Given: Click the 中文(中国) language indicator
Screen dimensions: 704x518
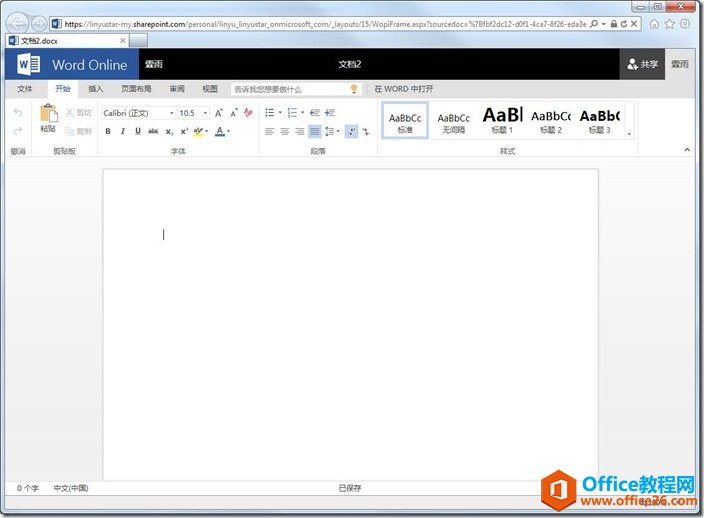Looking at the screenshot, I should 71,488.
